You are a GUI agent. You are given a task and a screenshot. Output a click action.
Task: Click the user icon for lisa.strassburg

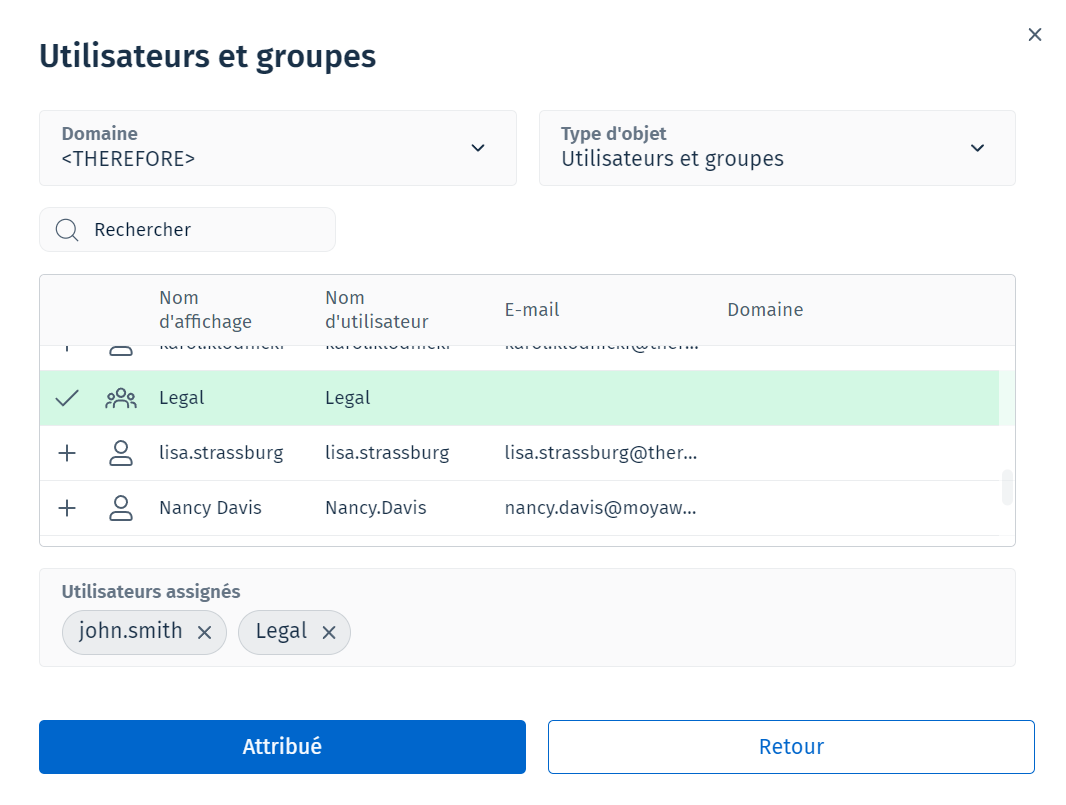pyautogui.click(x=121, y=453)
